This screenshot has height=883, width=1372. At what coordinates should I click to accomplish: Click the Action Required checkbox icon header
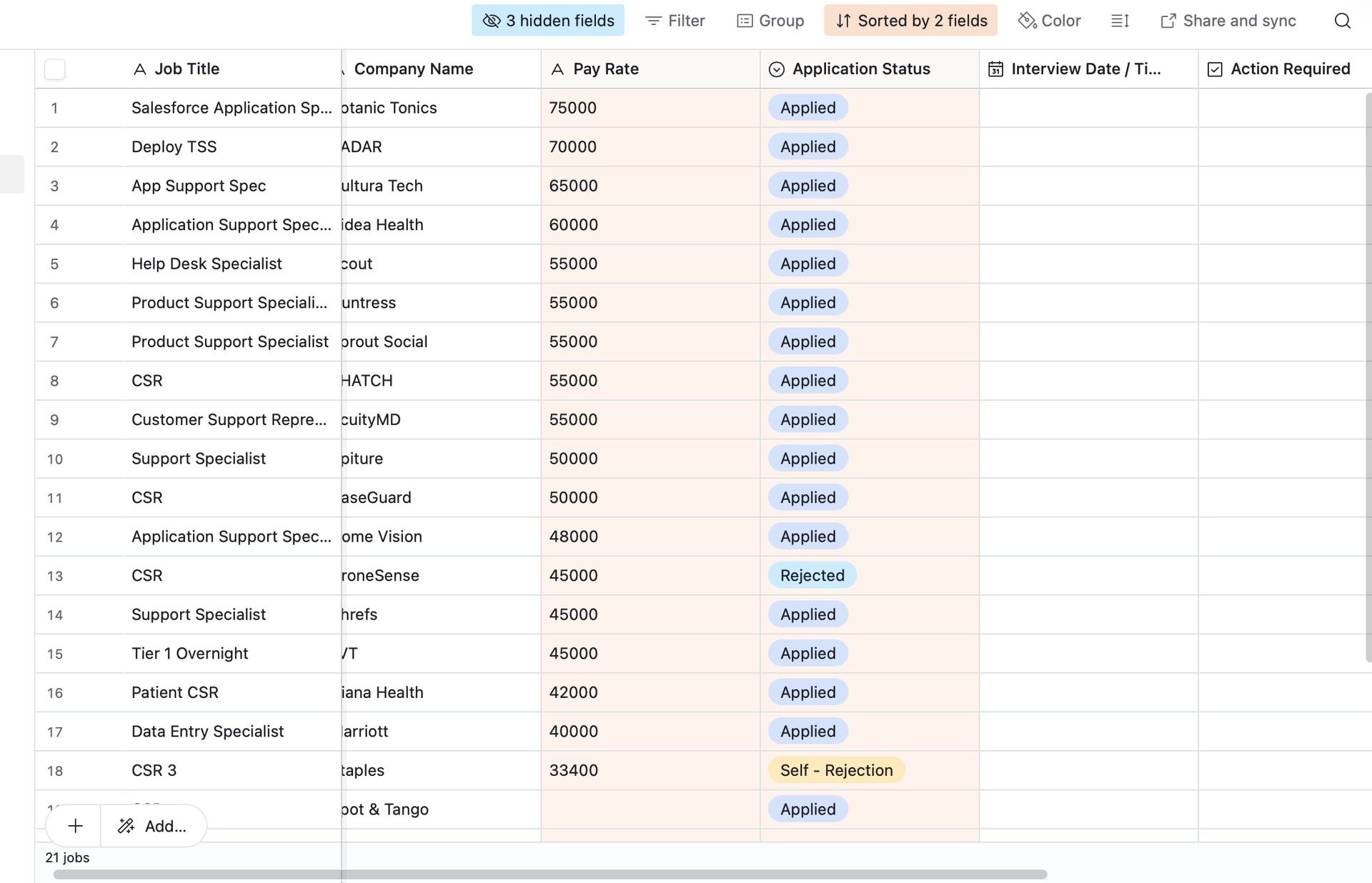[1215, 69]
